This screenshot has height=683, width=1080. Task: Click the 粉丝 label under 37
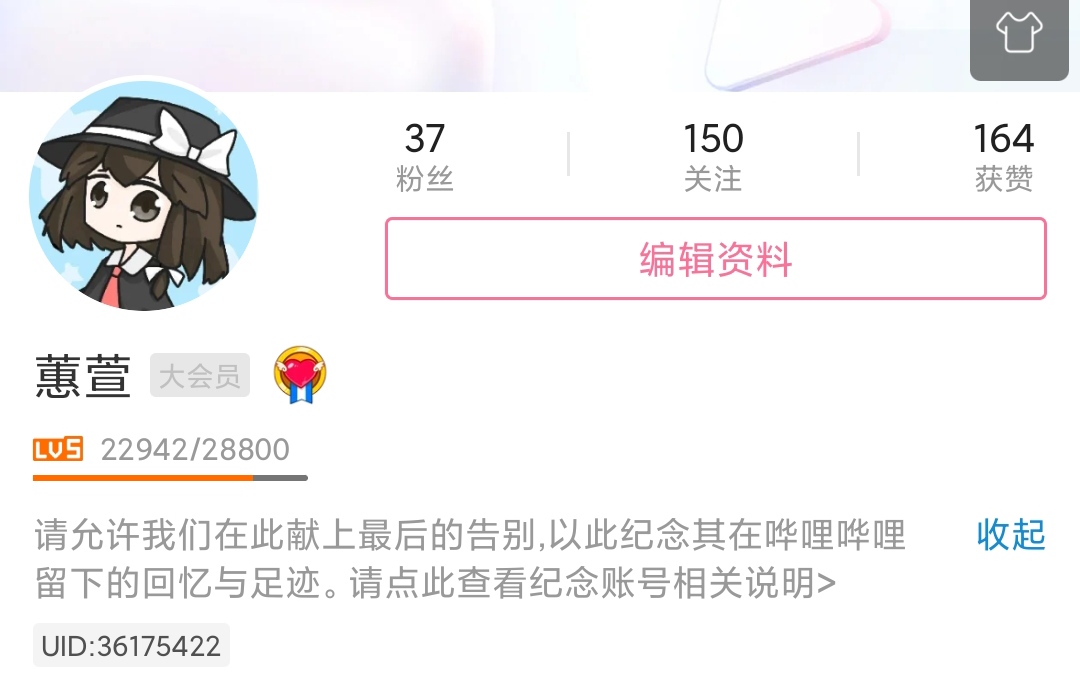(424, 179)
